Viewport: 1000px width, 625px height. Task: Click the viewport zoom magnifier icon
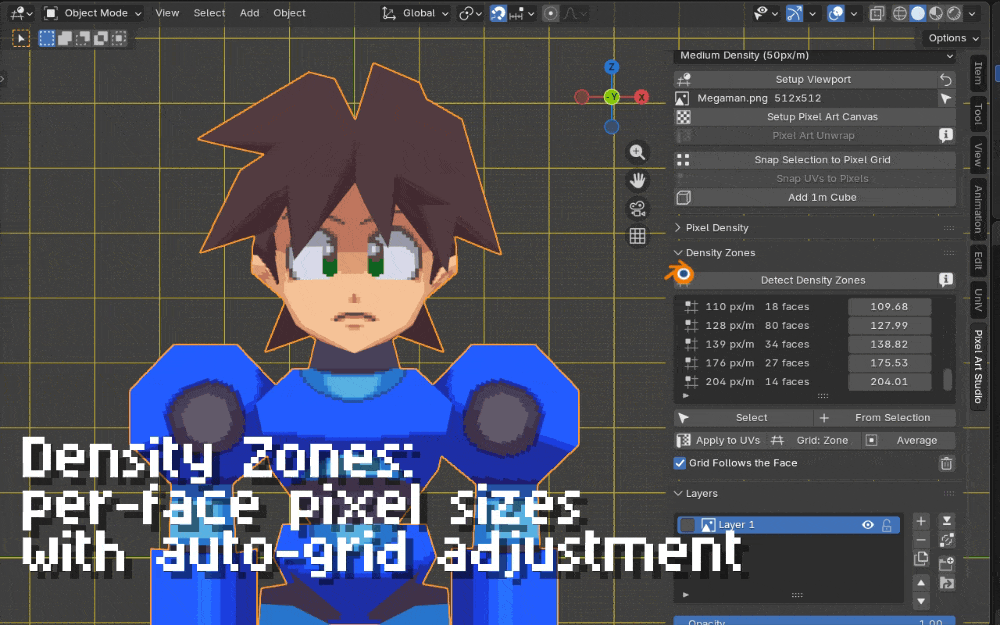pos(637,152)
